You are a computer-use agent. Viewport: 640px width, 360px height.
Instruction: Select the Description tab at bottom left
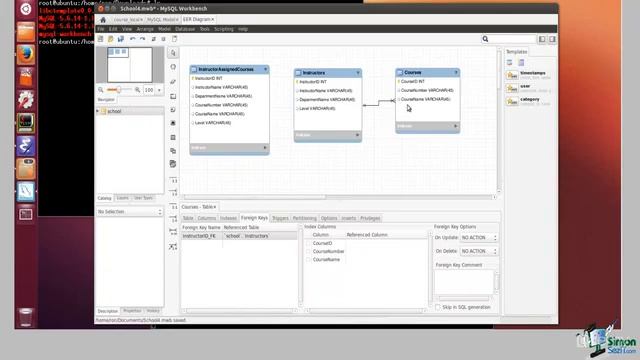pos(108,311)
